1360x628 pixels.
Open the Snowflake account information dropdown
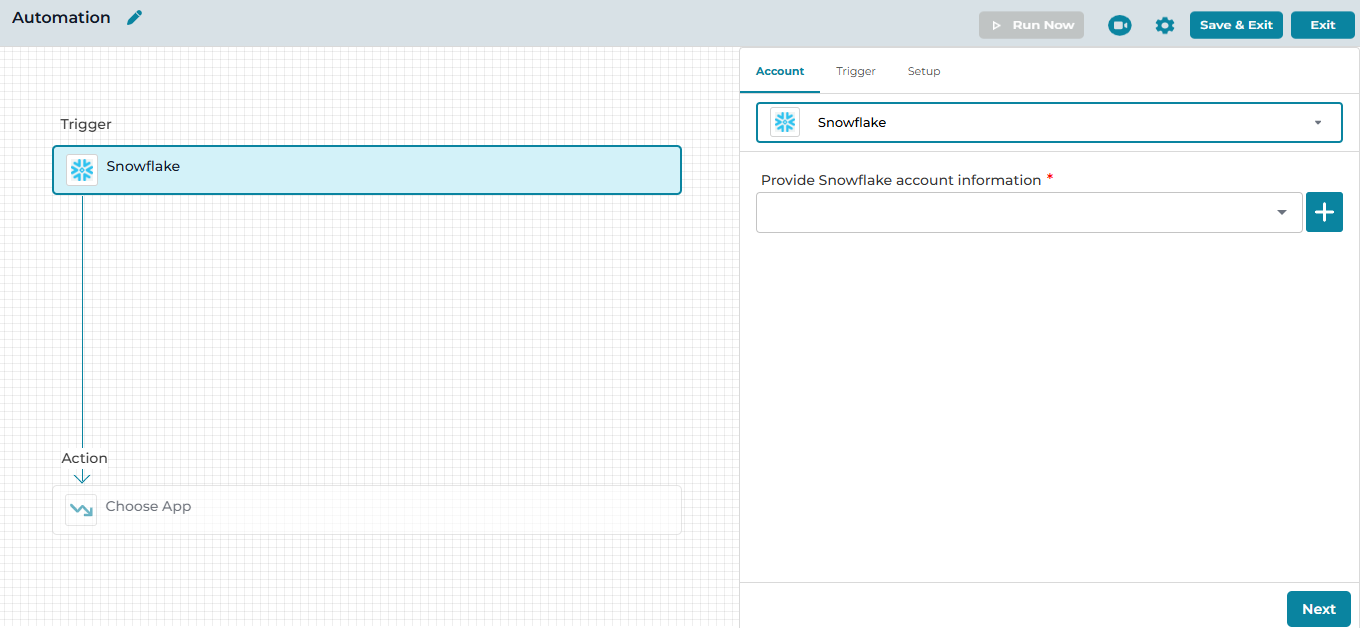tap(1029, 212)
